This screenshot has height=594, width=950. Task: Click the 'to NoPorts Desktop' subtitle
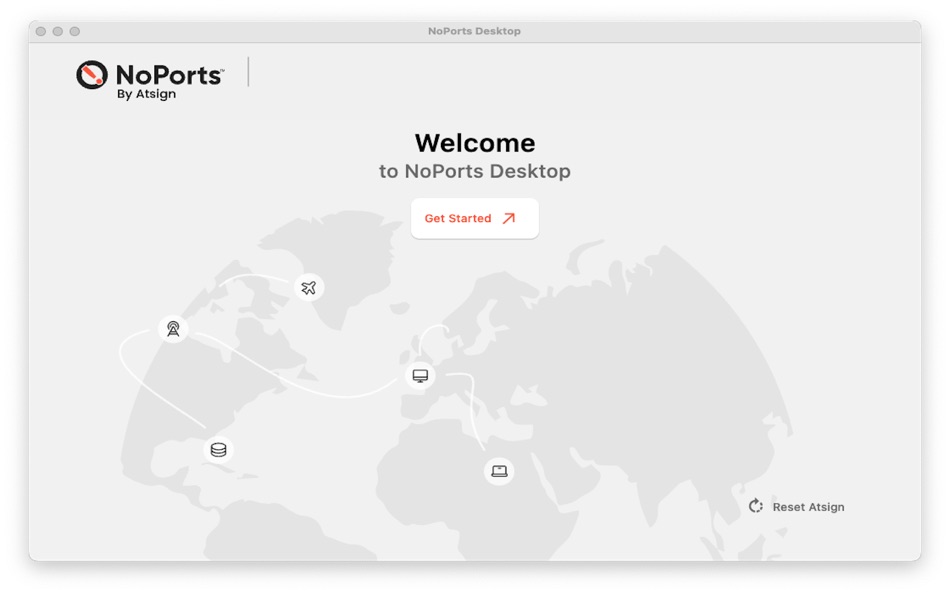point(474,171)
